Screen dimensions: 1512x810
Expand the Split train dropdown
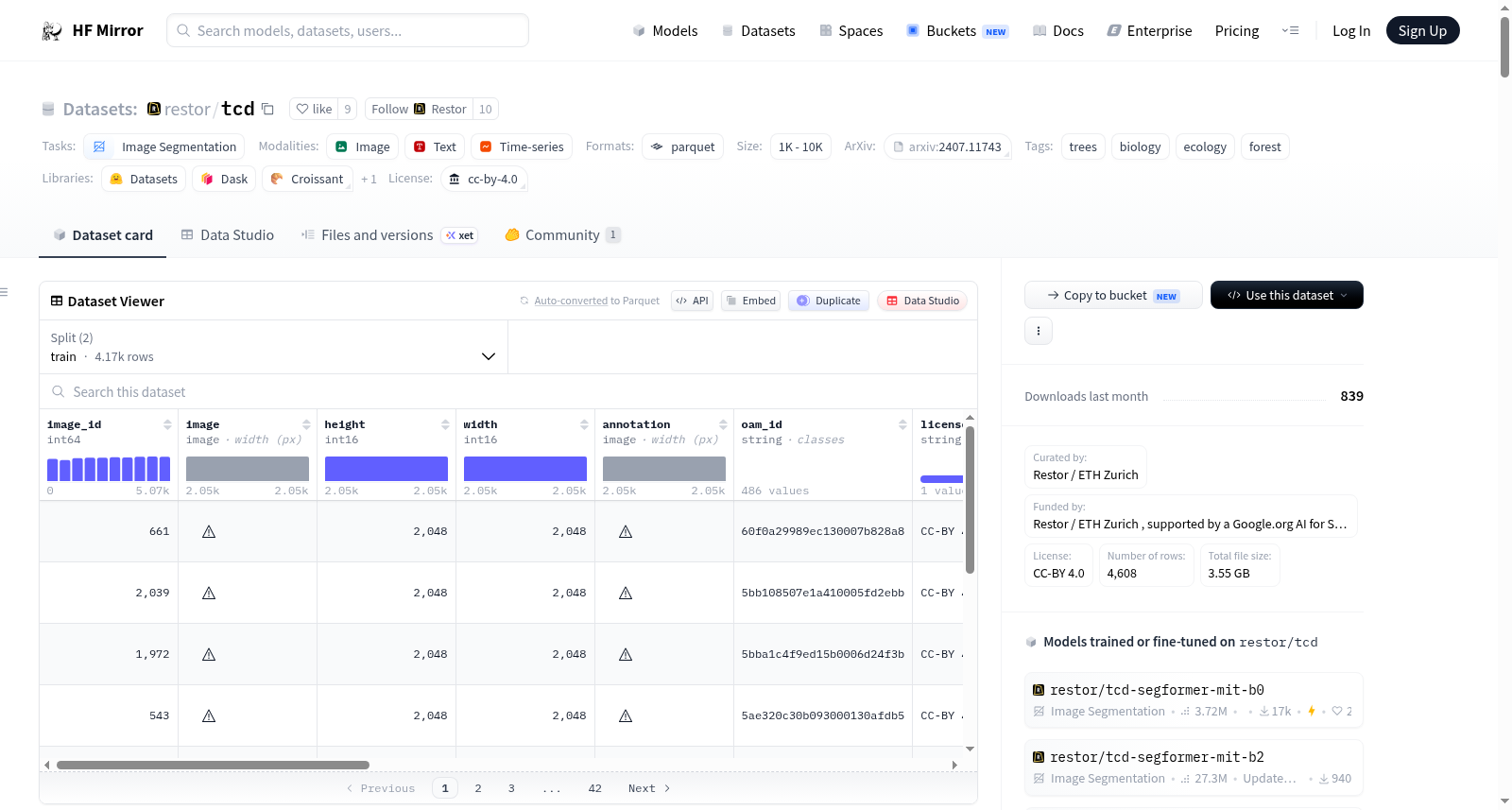(273, 347)
